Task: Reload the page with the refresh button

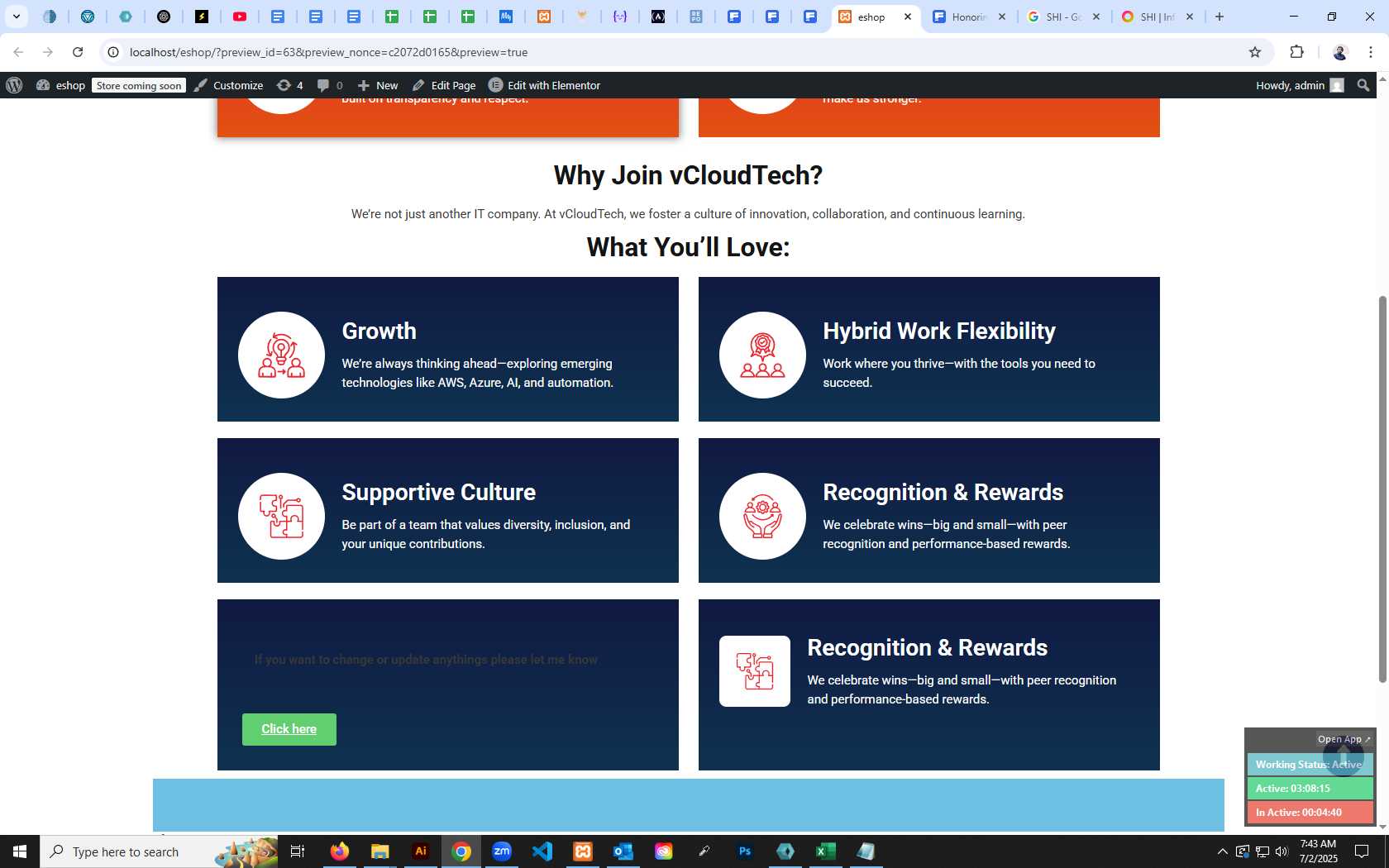Action: pos(78,52)
